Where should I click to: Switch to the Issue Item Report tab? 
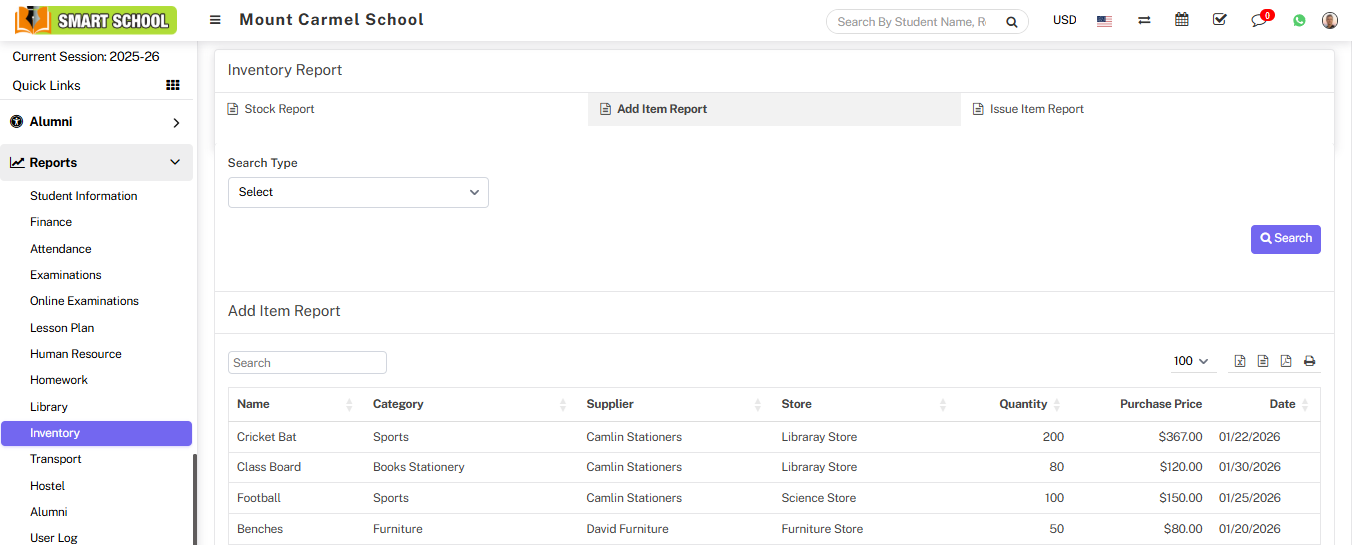1036,109
